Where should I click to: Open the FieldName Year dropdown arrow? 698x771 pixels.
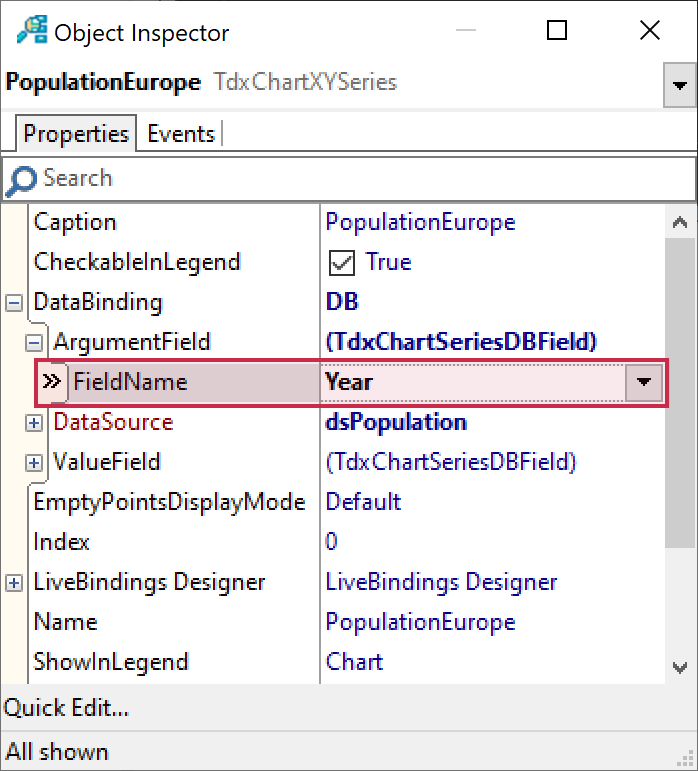644,382
